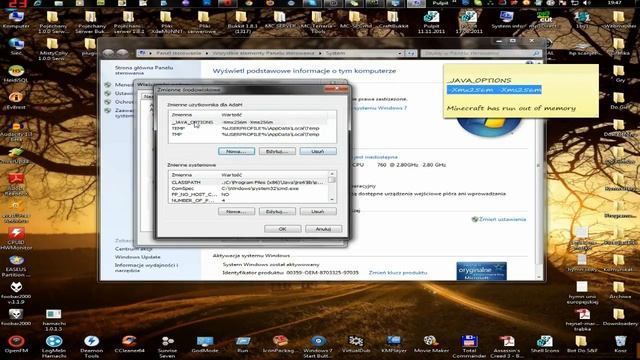Open Komputer desktop icon
The width and height of the screenshot is (640, 360).
point(16,20)
